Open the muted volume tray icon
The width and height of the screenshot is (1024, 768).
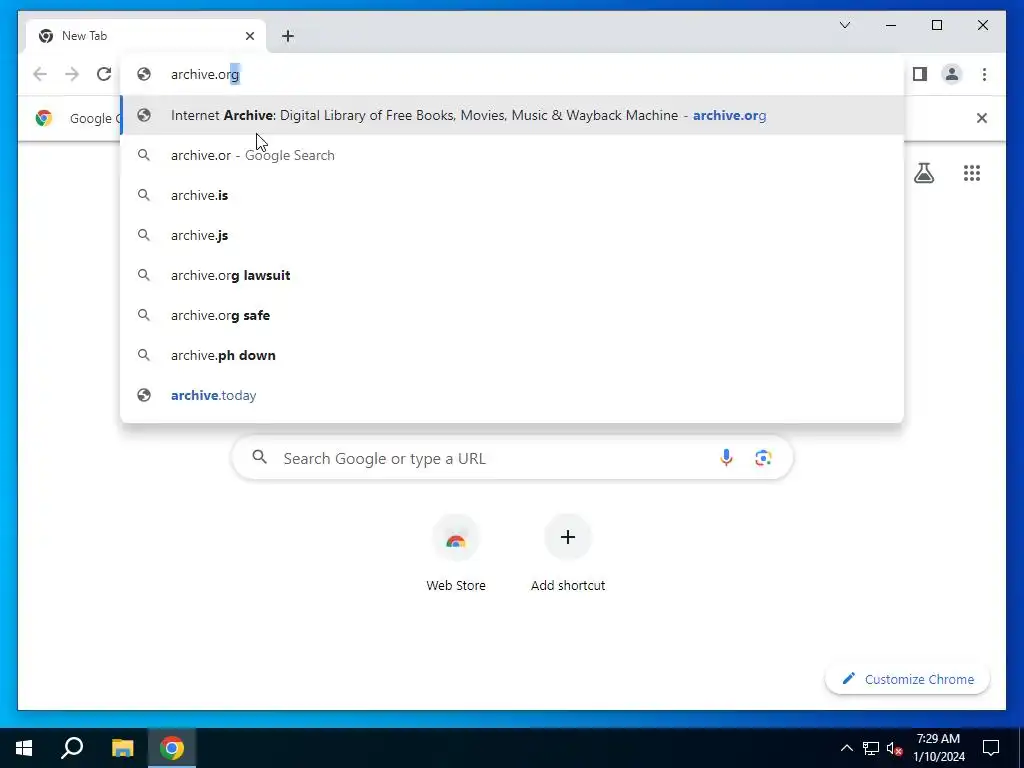click(894, 748)
